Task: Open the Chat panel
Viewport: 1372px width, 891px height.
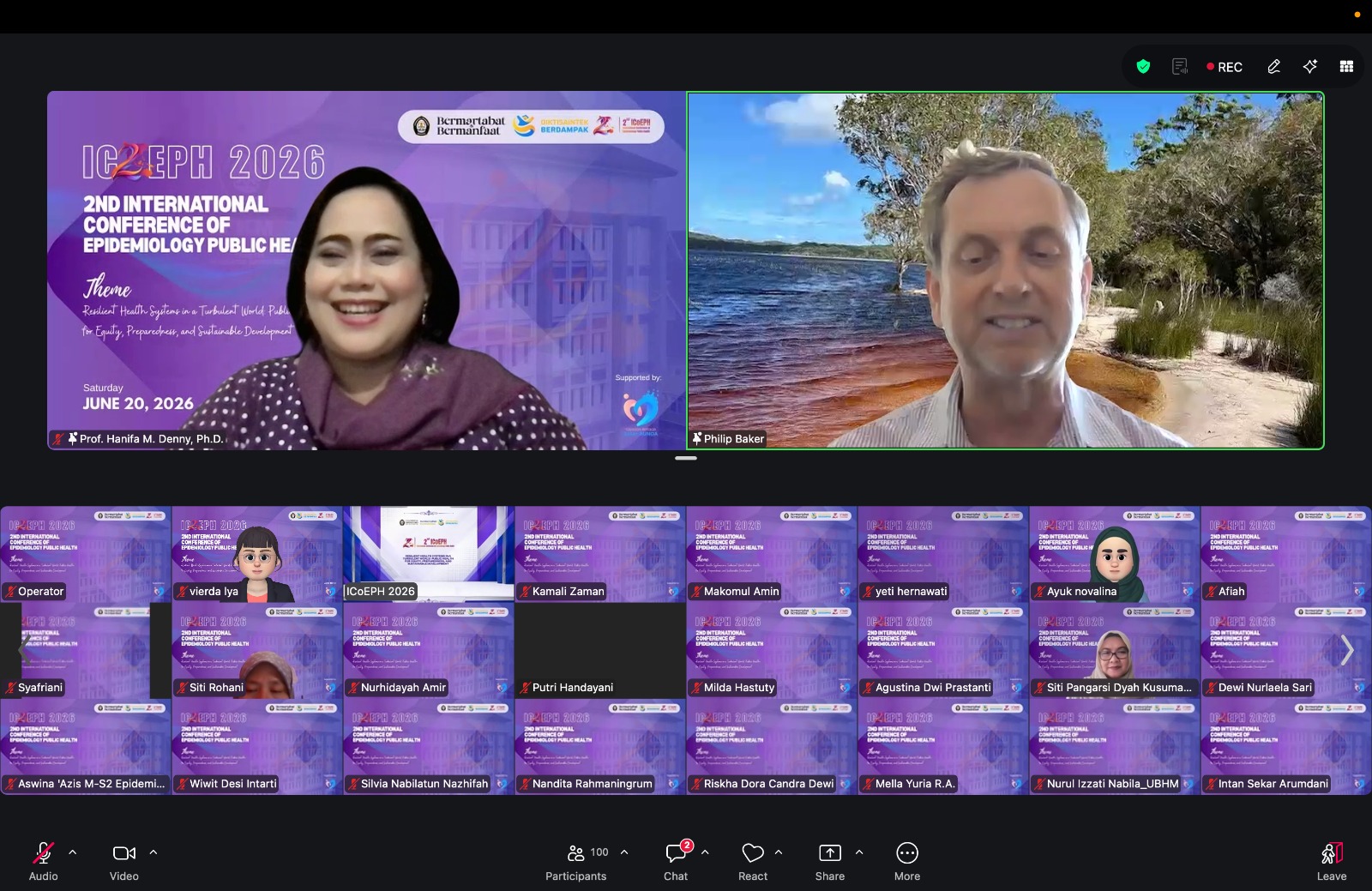Action: click(676, 861)
